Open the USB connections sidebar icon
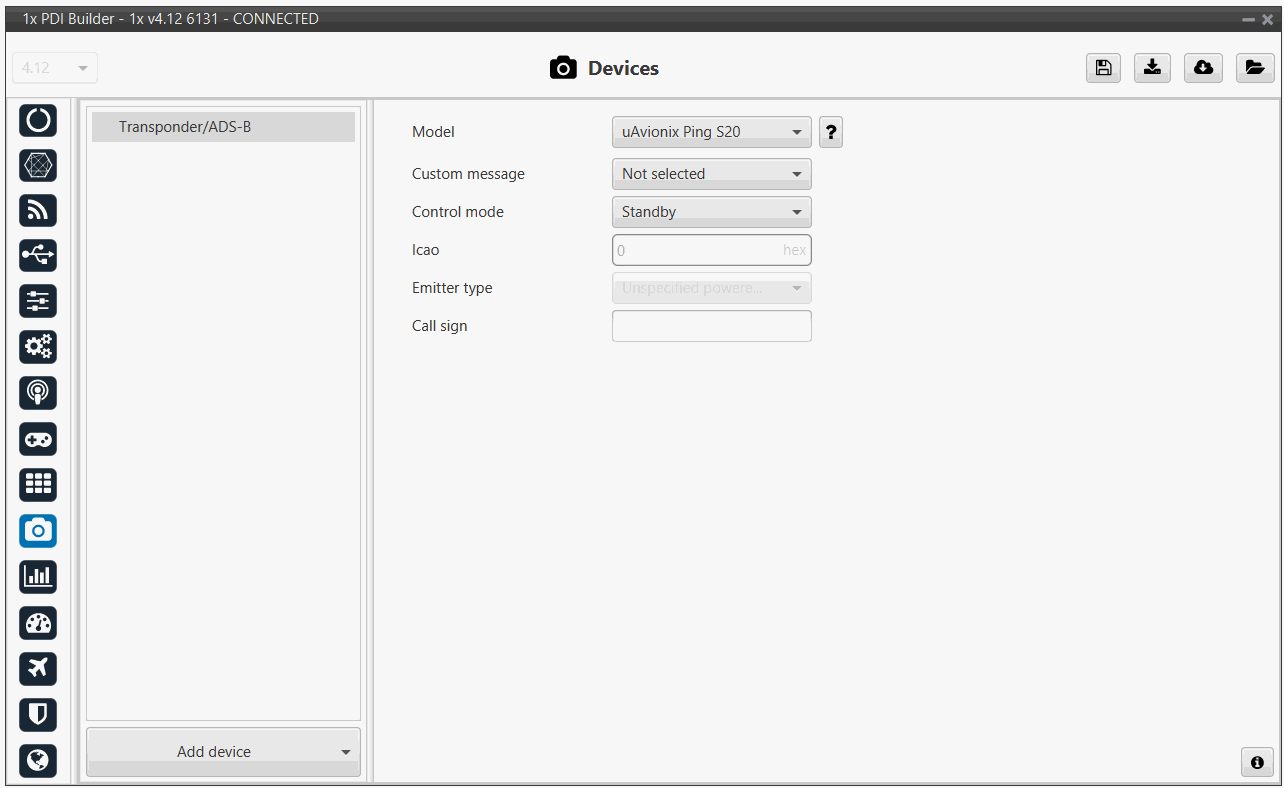This screenshot has width=1284, height=788. click(38, 256)
